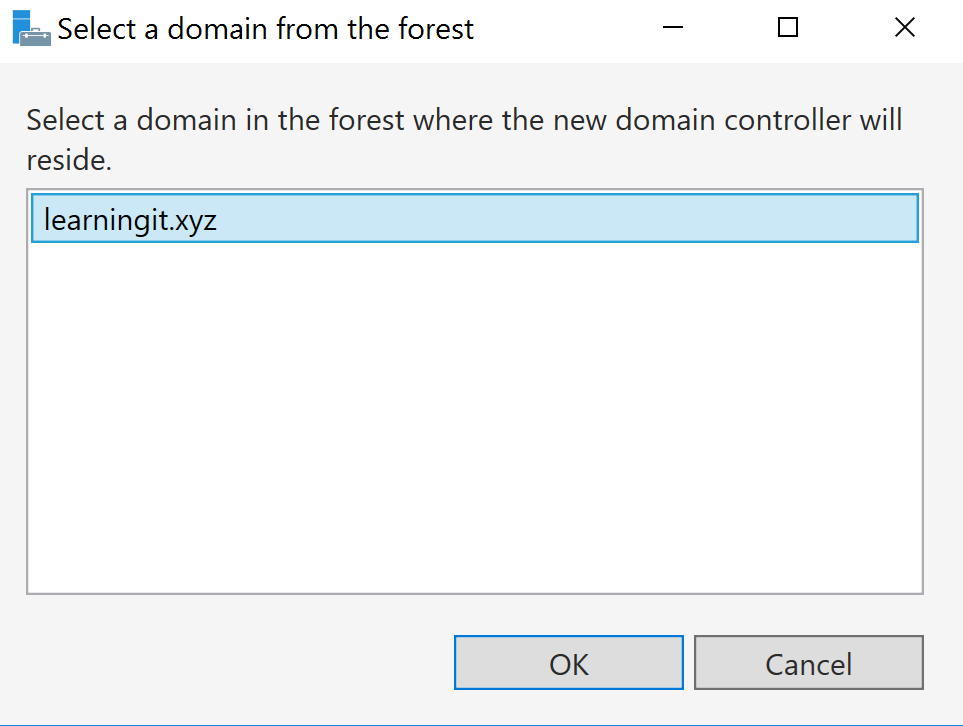Accept learningit.xyz by clicking the OK button

[568, 663]
